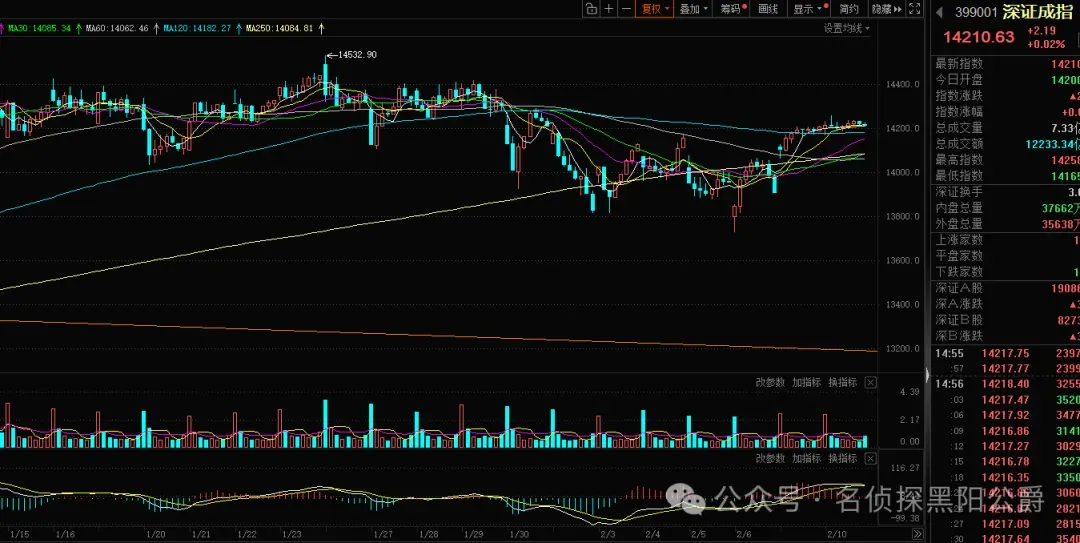Click the 最低指数 row
This screenshot has width=1080, height=543.
pyautogui.click(x=1006, y=176)
